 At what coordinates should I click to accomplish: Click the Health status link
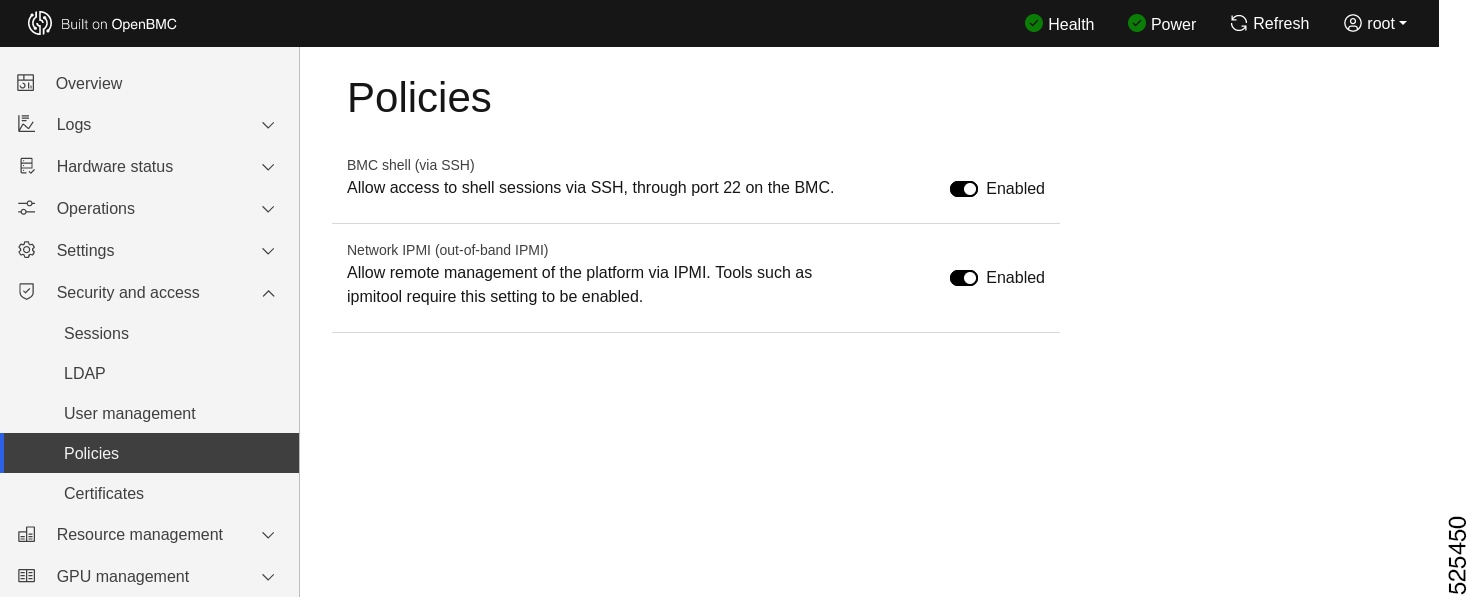[x=1059, y=23]
